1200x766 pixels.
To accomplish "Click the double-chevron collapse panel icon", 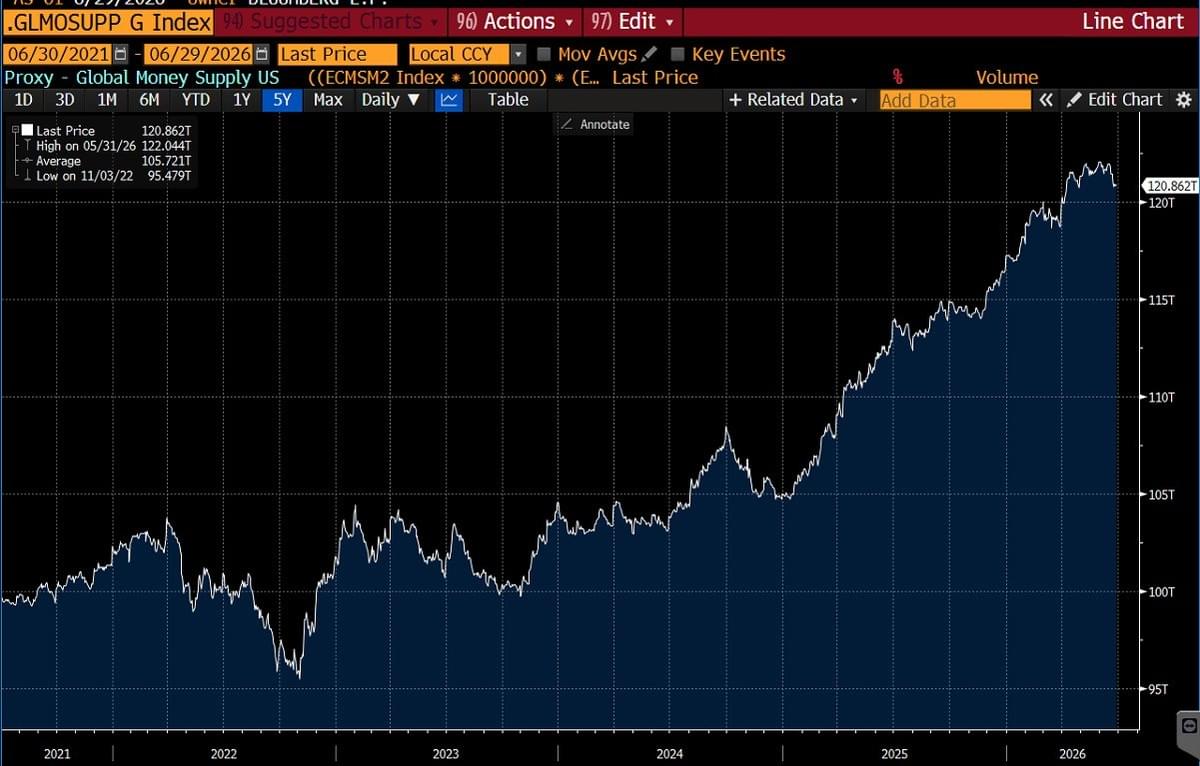I will [1046, 100].
